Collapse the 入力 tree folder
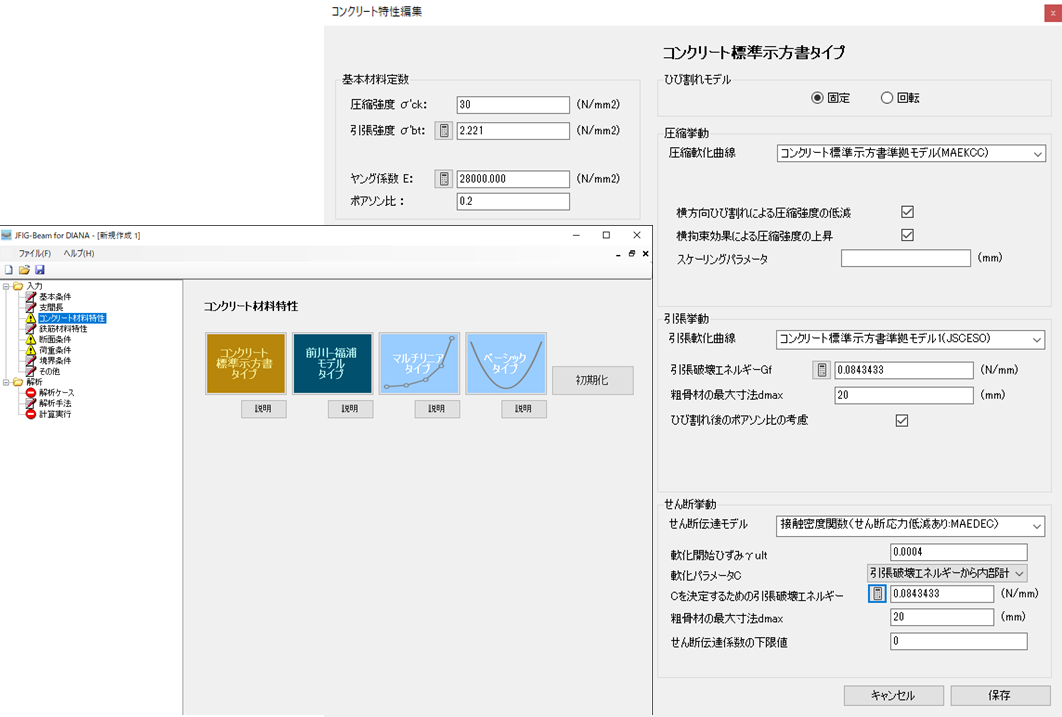Viewport: 1062px width, 717px height. tap(6, 286)
